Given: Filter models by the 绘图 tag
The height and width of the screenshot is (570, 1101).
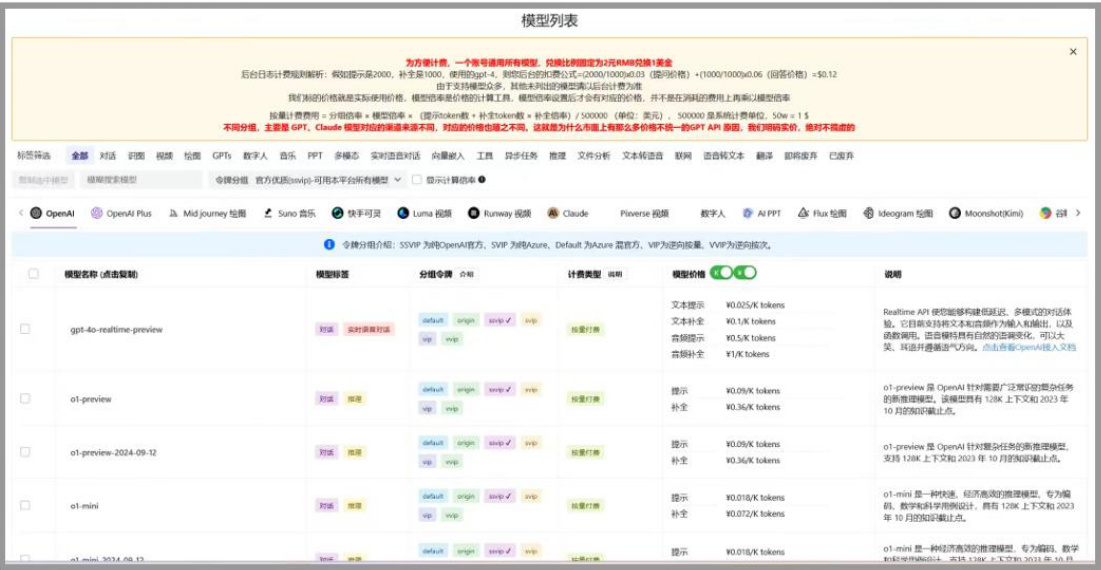Looking at the screenshot, I should (192, 156).
